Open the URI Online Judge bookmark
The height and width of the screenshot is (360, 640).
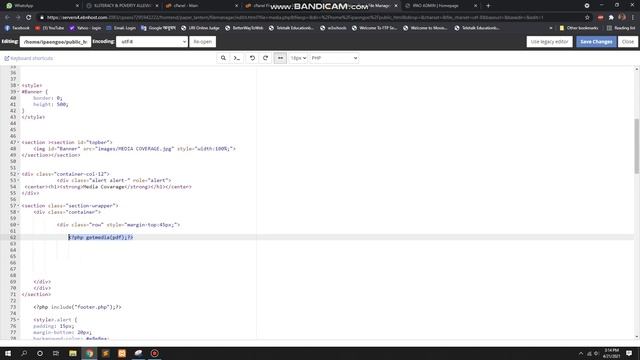click(200, 28)
